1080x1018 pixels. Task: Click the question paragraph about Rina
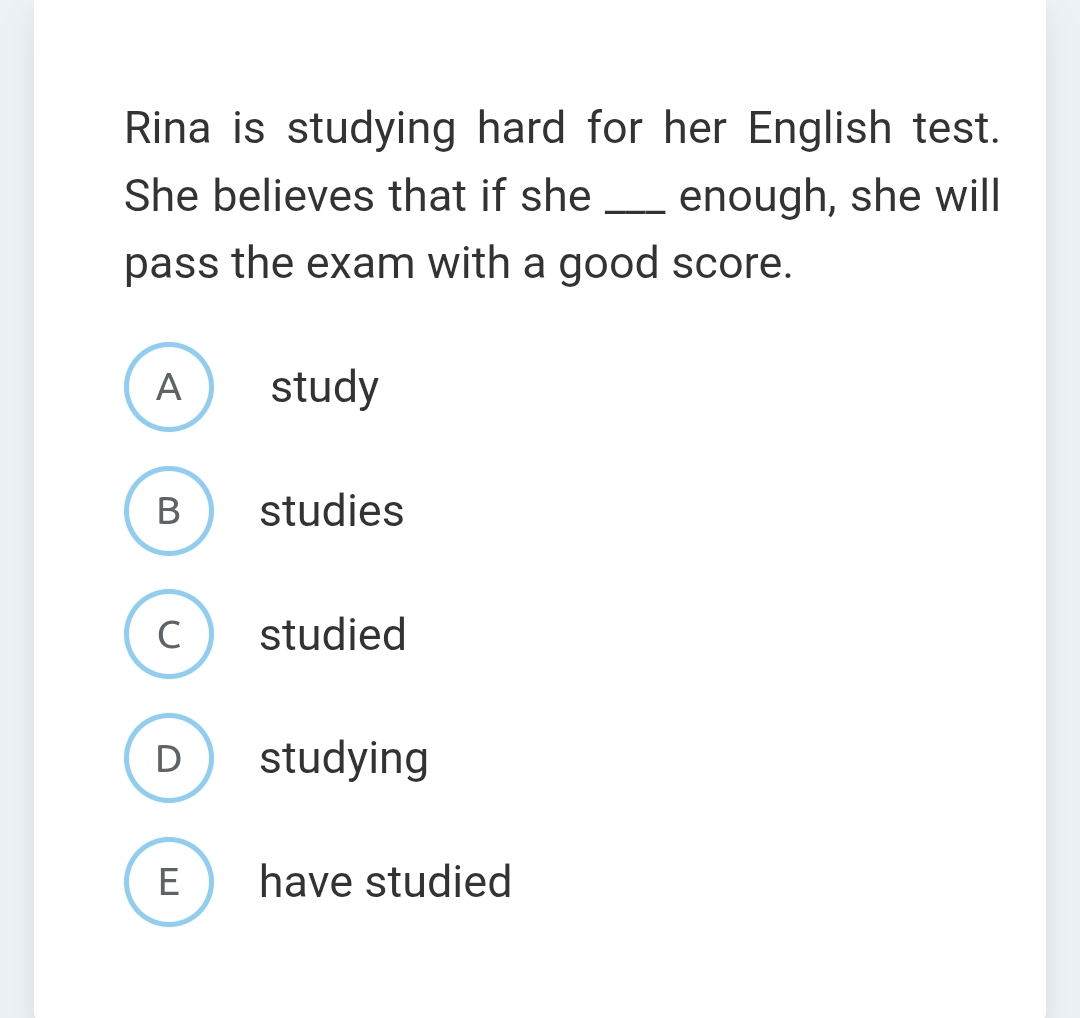560,195
